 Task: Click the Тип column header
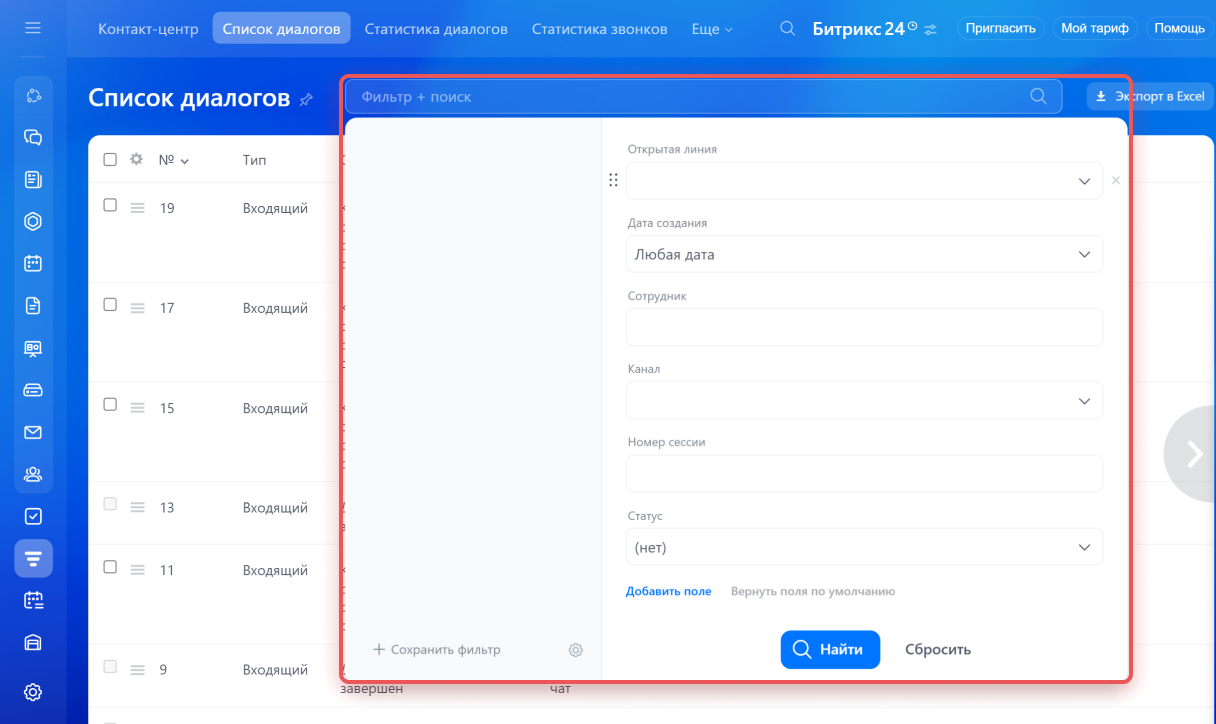pyautogui.click(x=254, y=160)
